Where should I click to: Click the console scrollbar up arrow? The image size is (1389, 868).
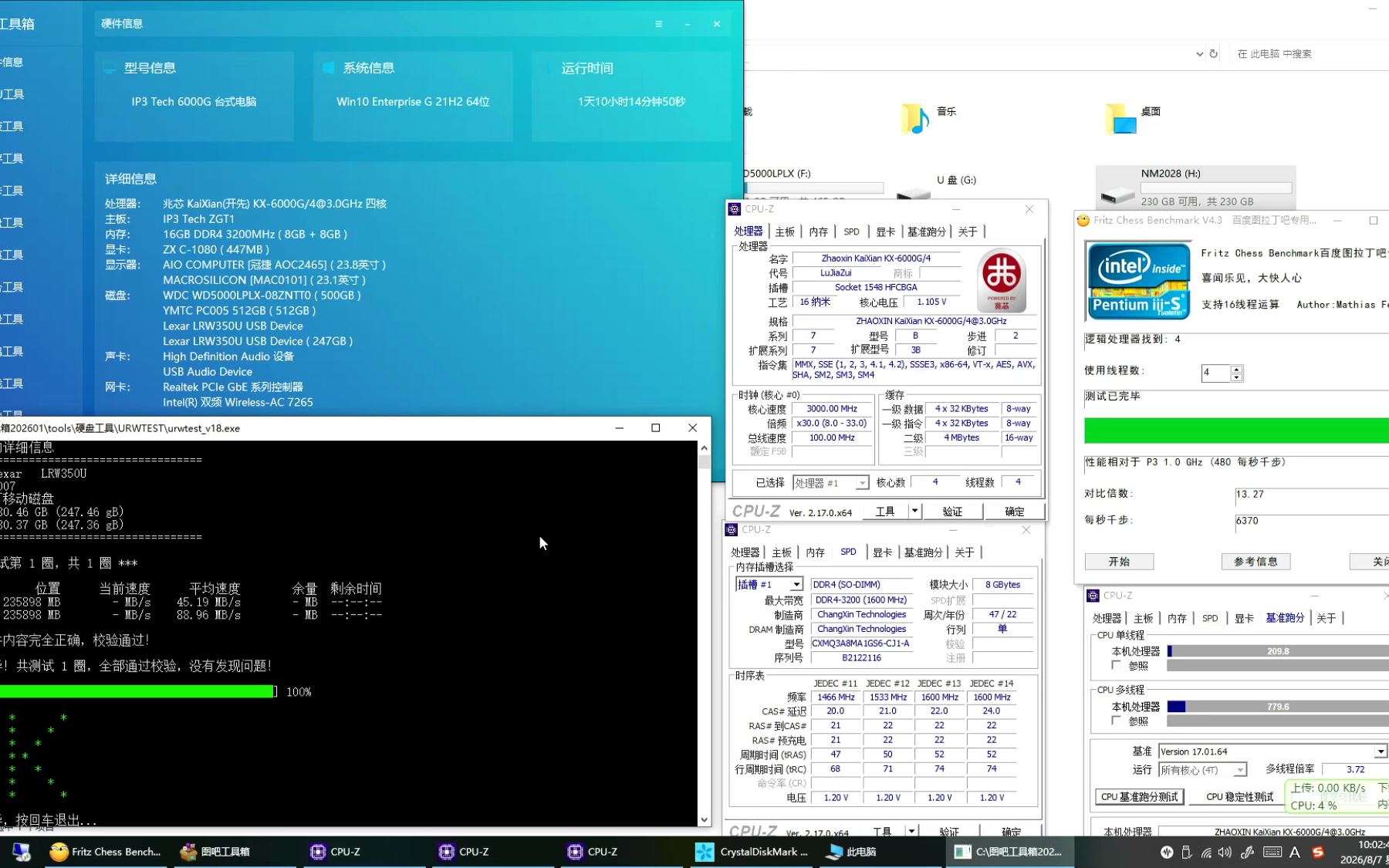[x=704, y=448]
